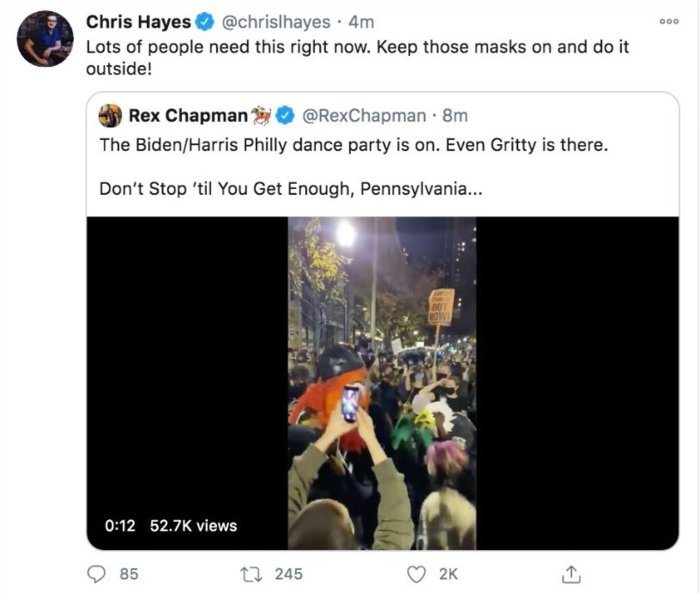
Task: Click the reply speech bubble icon
Action: point(98,573)
